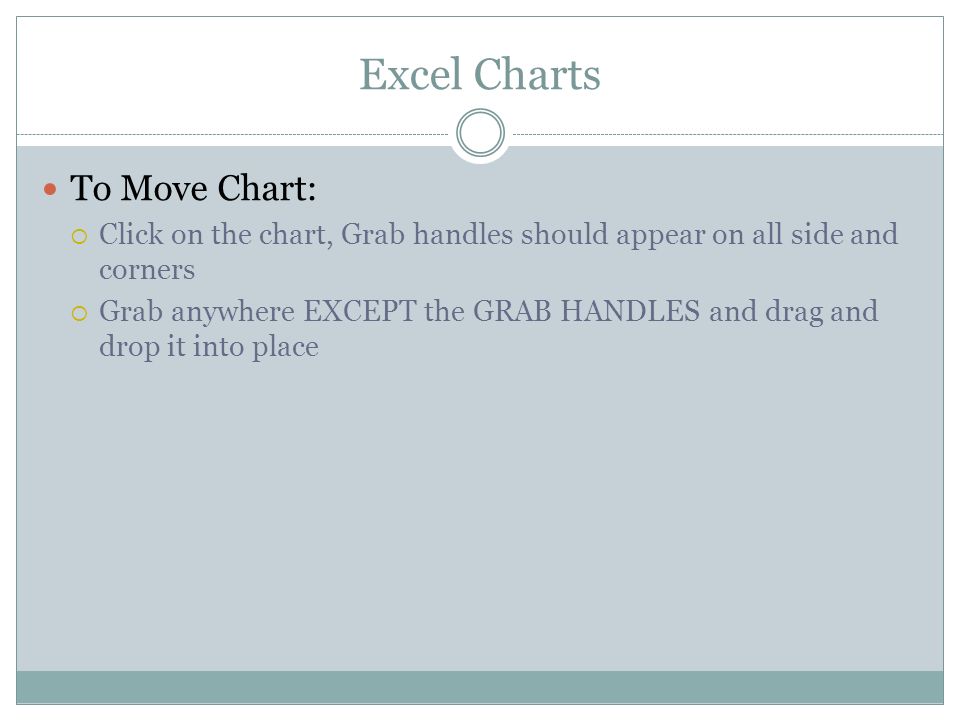The width and height of the screenshot is (960, 720).
Task: Click the line starting 'Click on the chart, Grab handles'
Action: (498, 234)
